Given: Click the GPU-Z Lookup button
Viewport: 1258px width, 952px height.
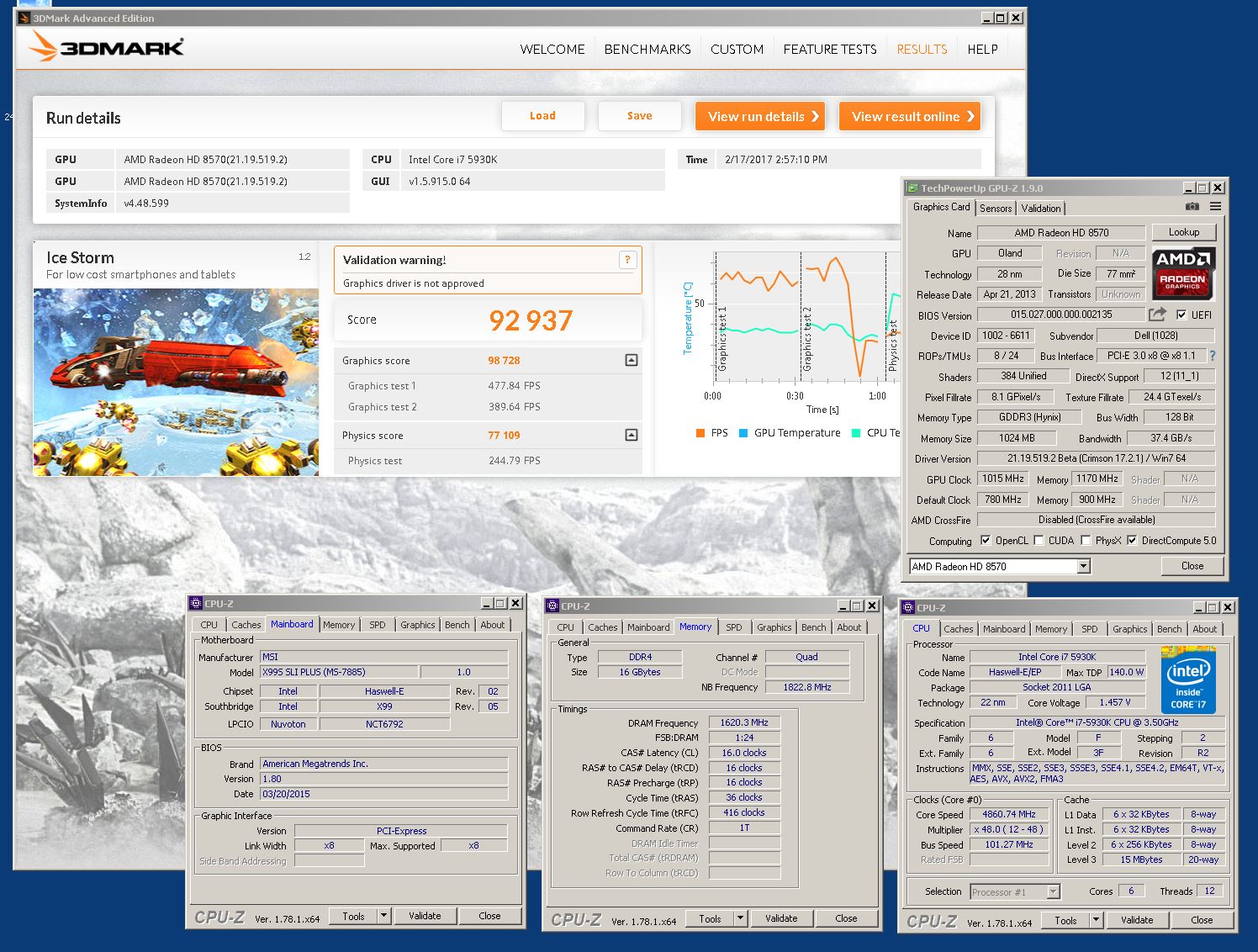Looking at the screenshot, I should click(1183, 232).
